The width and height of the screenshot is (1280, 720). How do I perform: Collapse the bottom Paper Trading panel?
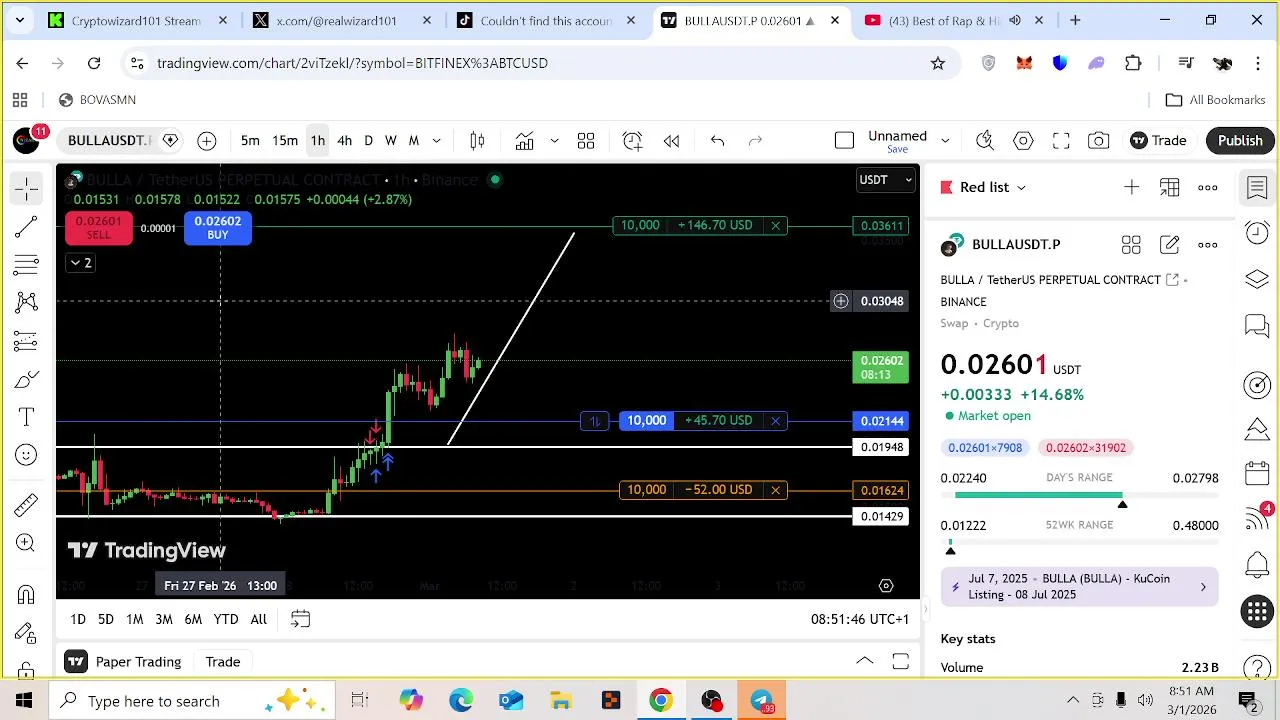865,662
